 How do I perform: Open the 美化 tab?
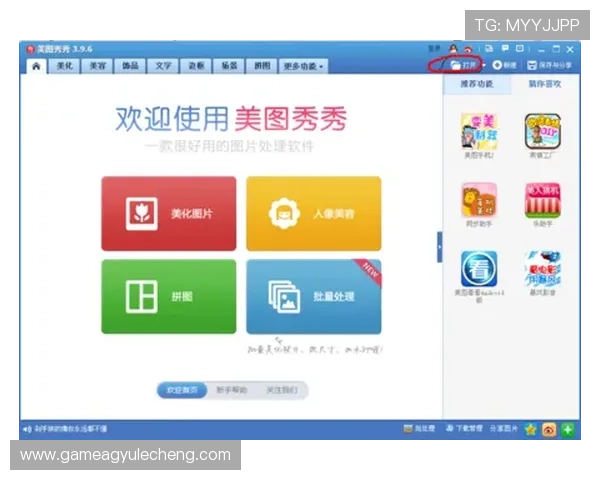pos(65,66)
